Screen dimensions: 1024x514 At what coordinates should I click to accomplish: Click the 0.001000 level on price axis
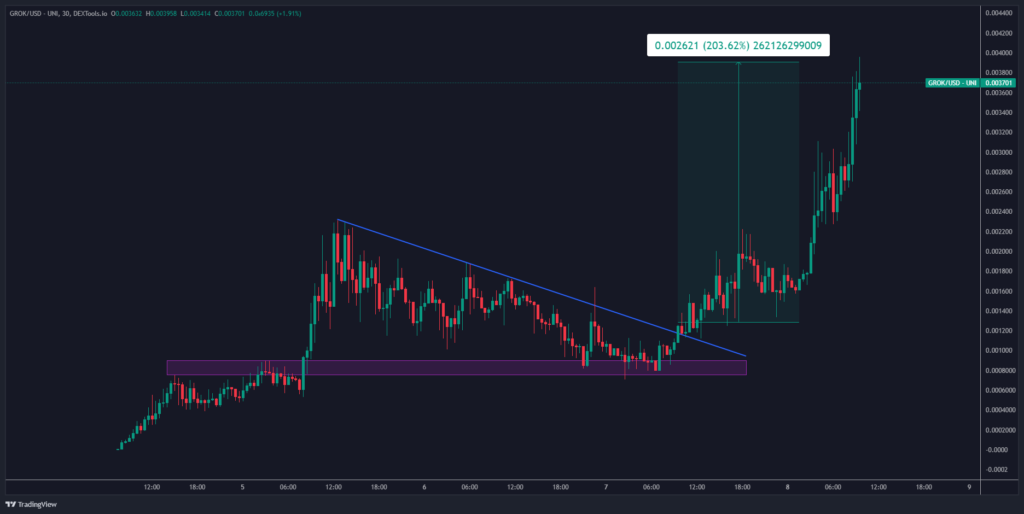click(x=996, y=350)
